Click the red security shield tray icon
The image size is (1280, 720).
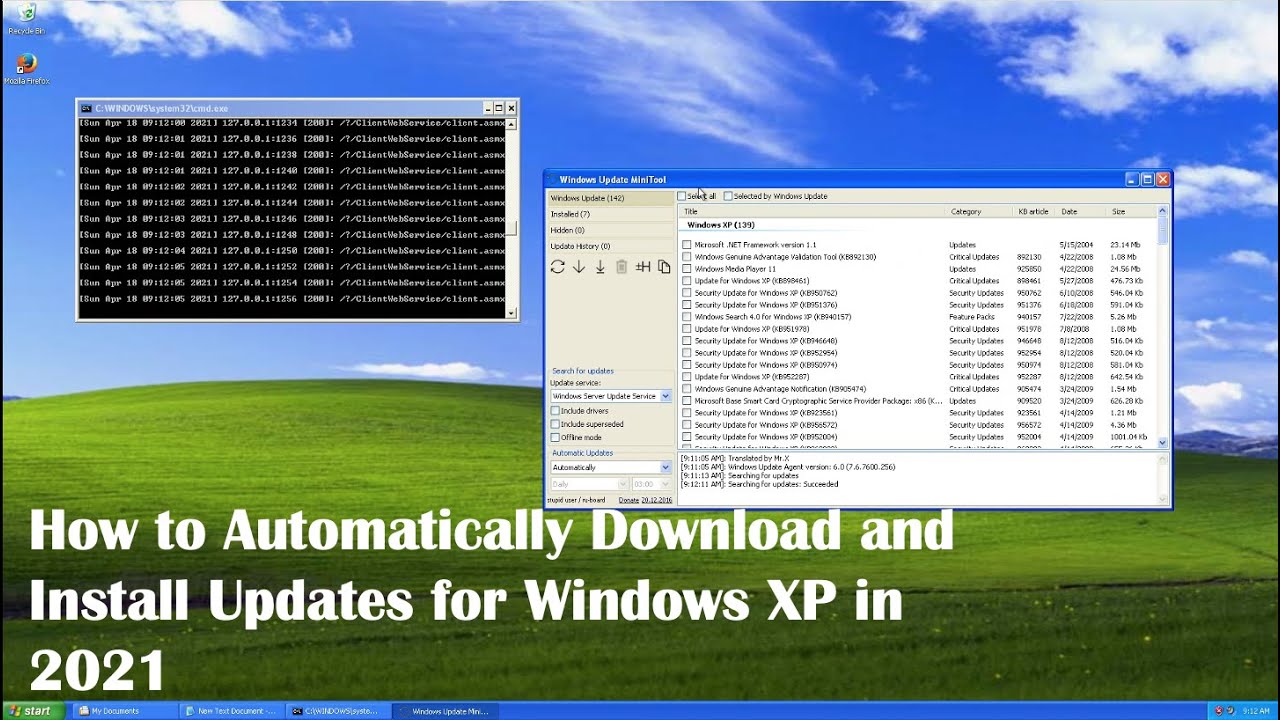pos(1218,711)
